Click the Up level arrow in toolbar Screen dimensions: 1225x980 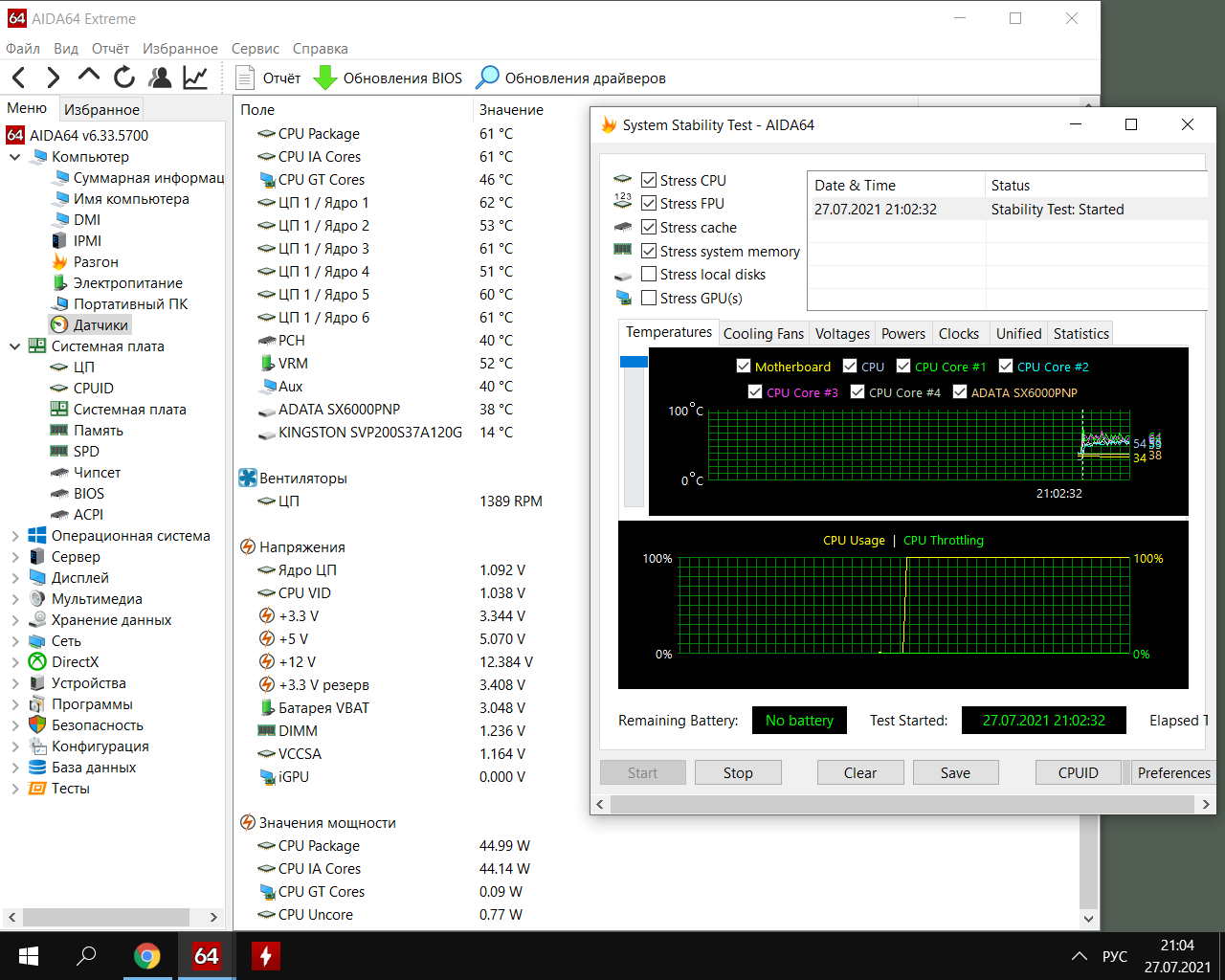click(89, 77)
